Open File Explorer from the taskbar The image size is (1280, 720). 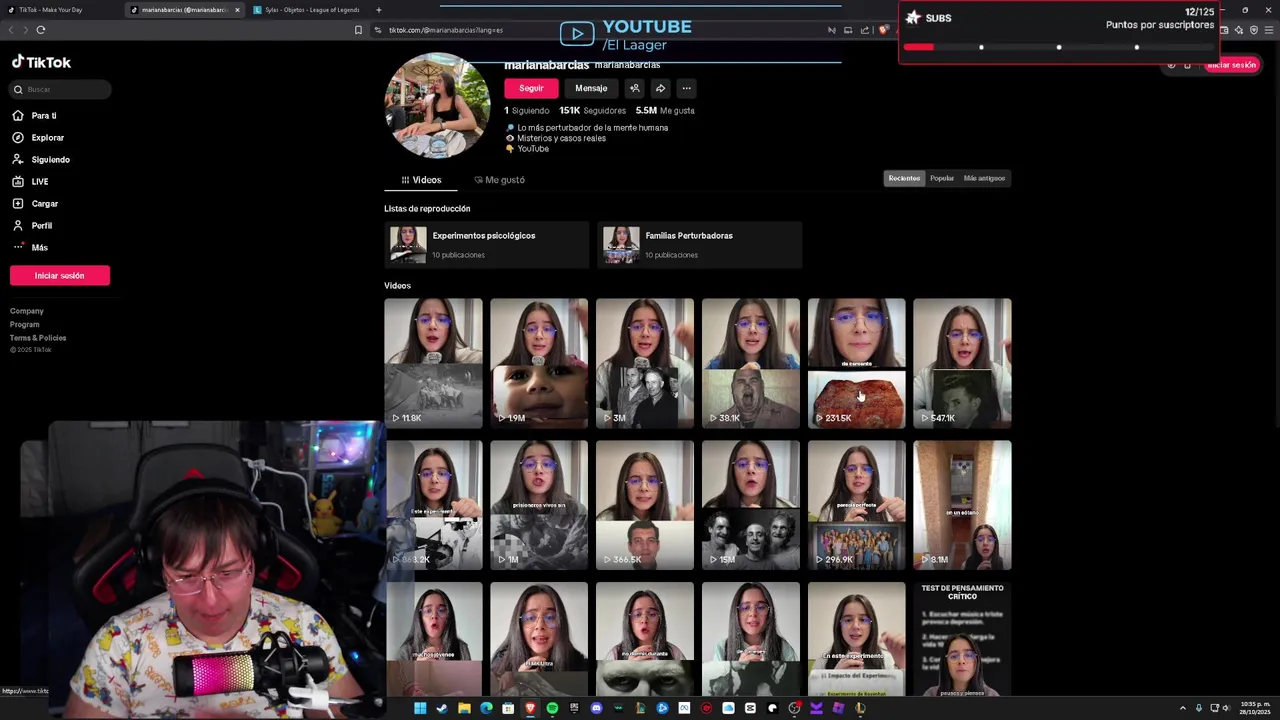[x=464, y=708]
